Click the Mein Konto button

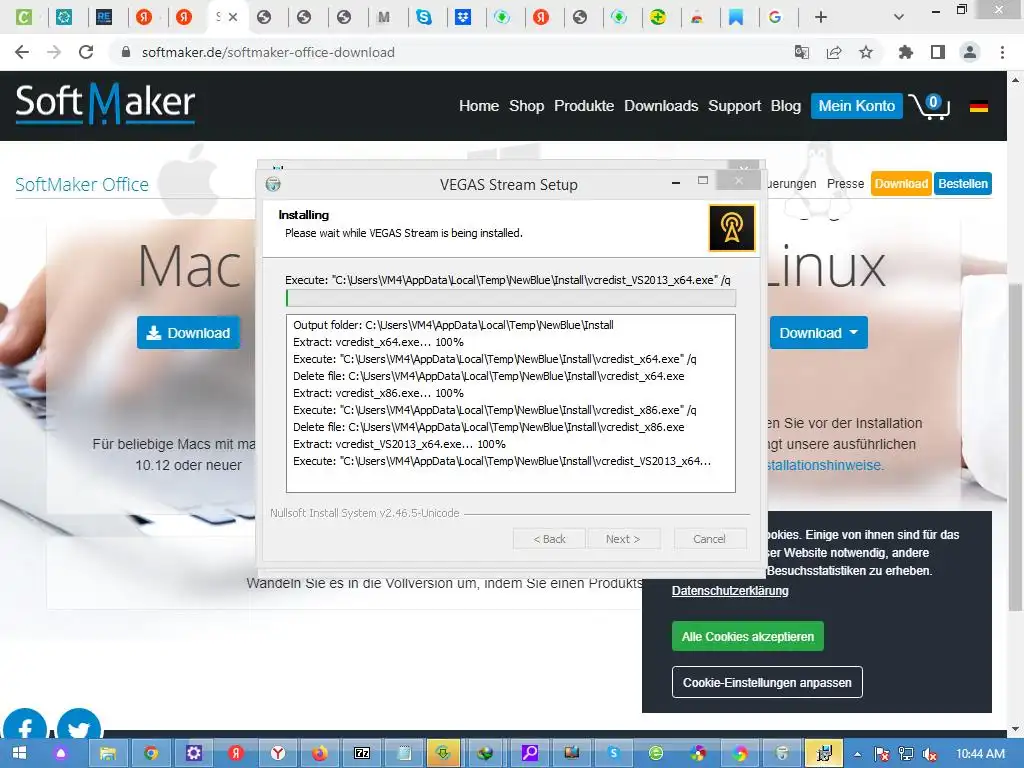point(857,106)
